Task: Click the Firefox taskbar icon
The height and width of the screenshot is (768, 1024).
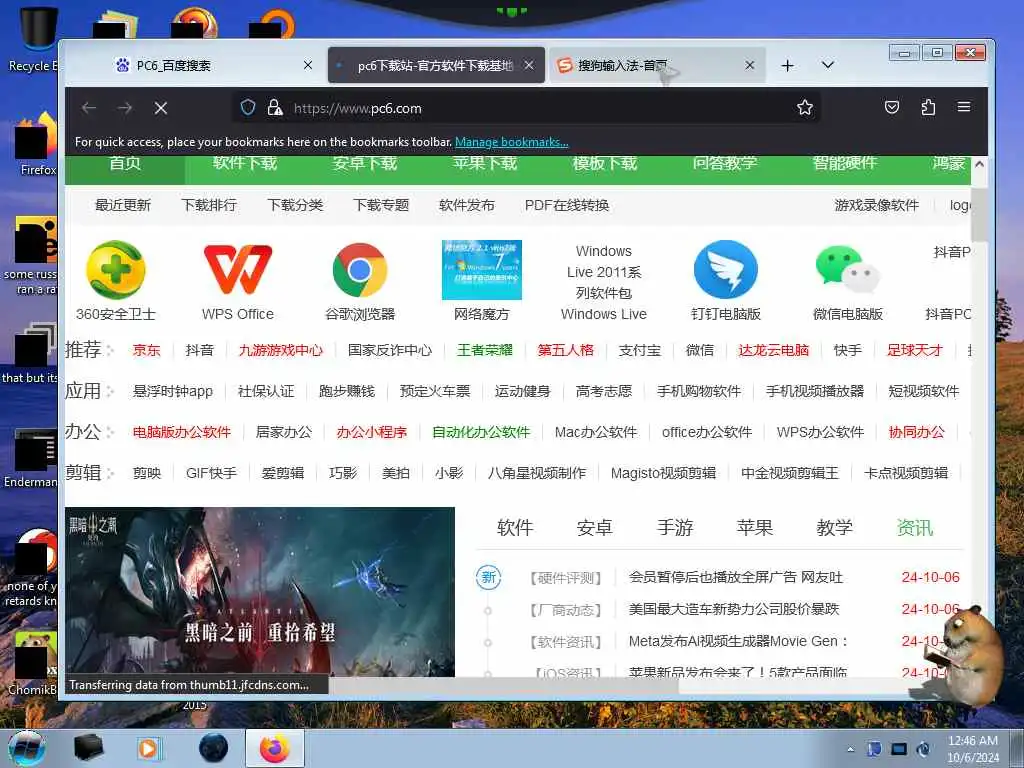Action: click(x=275, y=748)
